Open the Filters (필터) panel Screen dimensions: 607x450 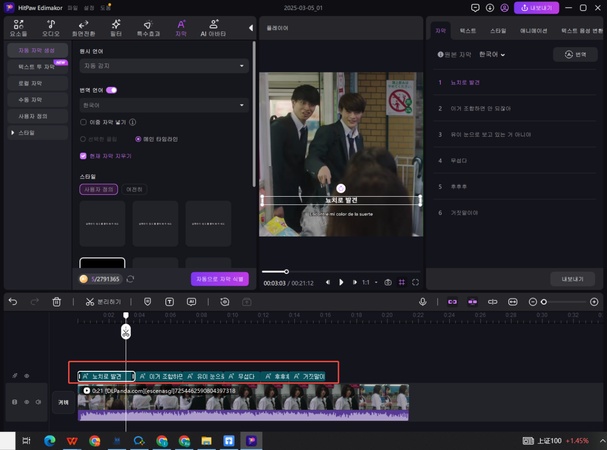(x=116, y=28)
